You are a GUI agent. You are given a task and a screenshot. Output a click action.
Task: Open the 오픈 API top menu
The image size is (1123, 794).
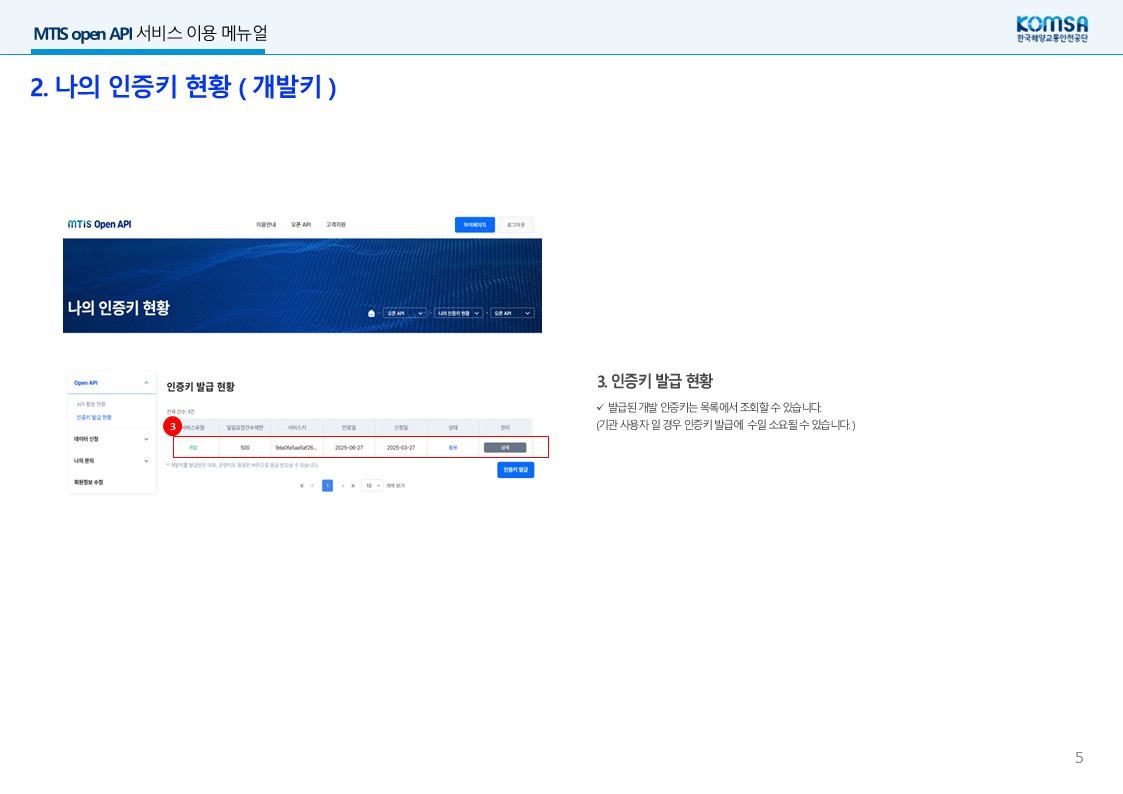pos(301,225)
